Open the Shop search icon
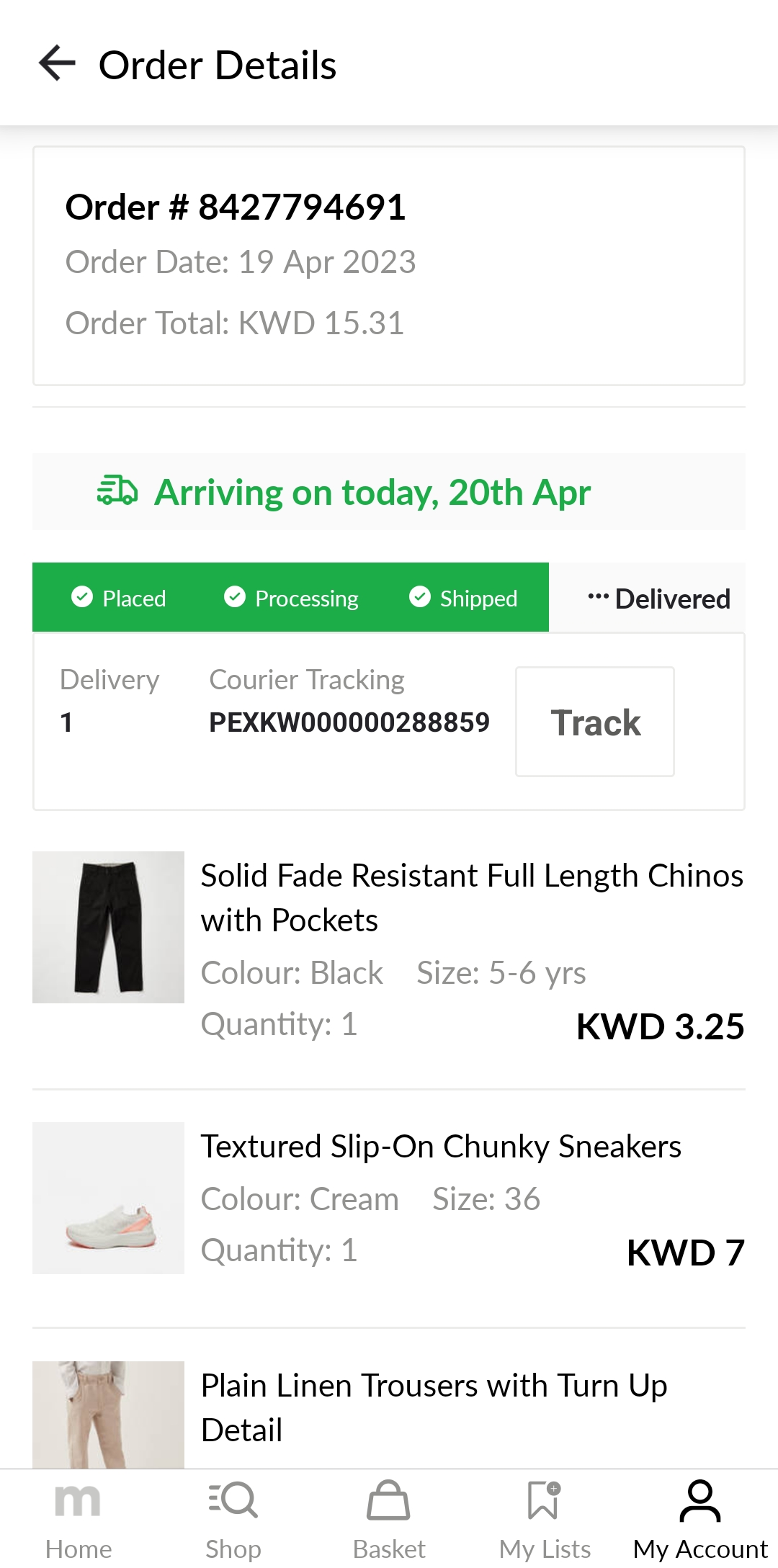The height and width of the screenshot is (1568, 778). (233, 1501)
